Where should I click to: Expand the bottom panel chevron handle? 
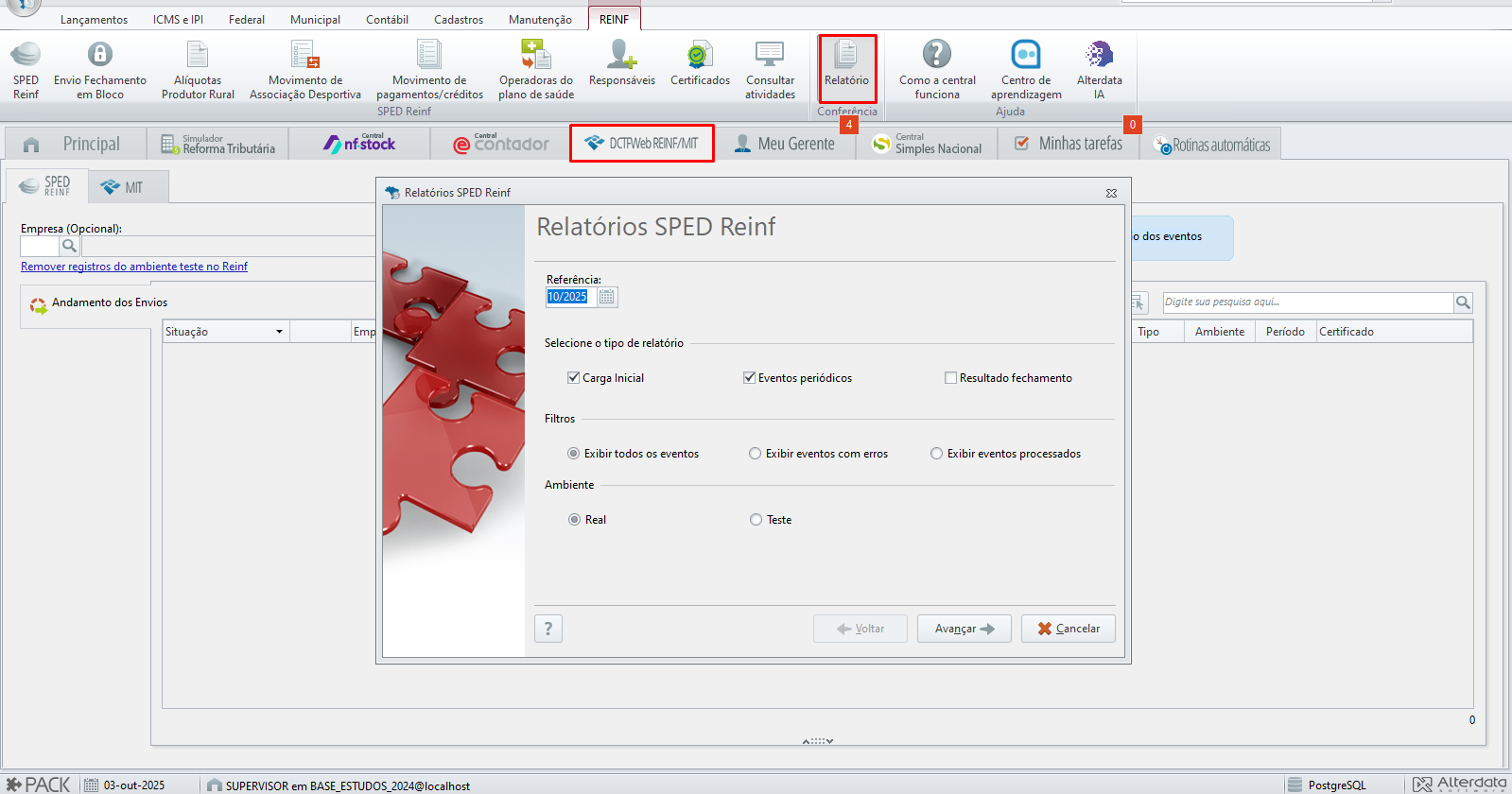[818, 741]
